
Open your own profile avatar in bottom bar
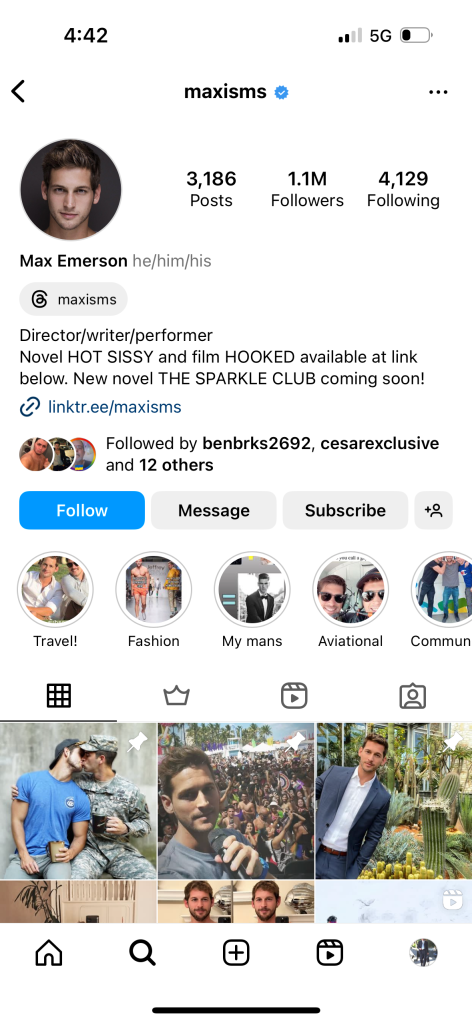(x=423, y=953)
